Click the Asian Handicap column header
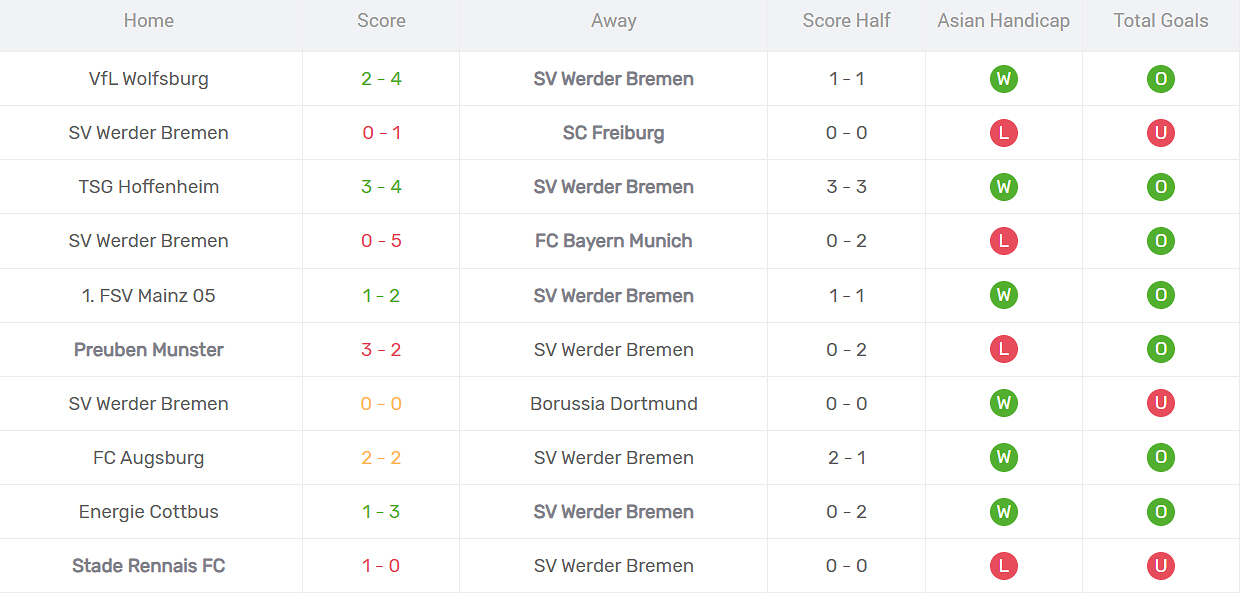 click(x=1003, y=21)
